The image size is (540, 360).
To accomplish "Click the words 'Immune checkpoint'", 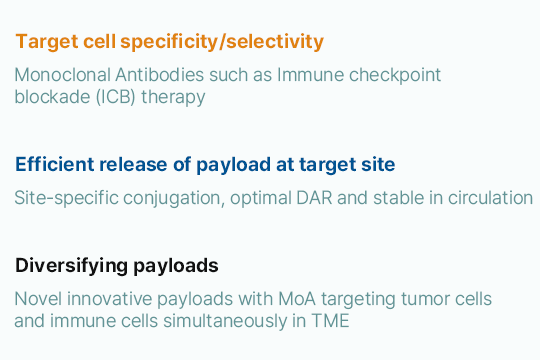I will pos(359,75).
